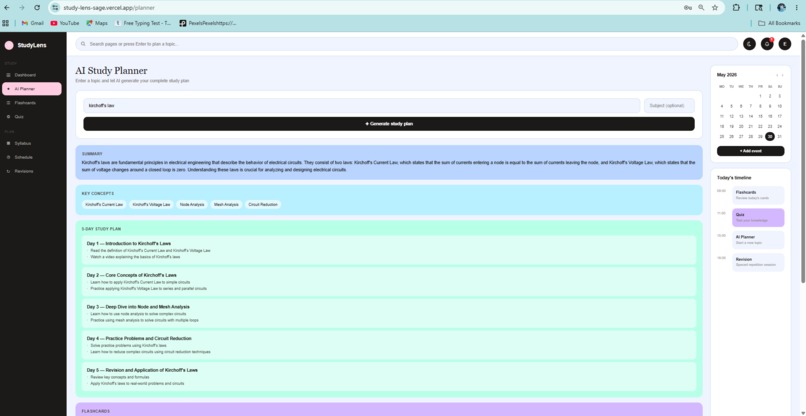
Task: Open the Maps bookmark
Action: pyautogui.click(x=97, y=23)
